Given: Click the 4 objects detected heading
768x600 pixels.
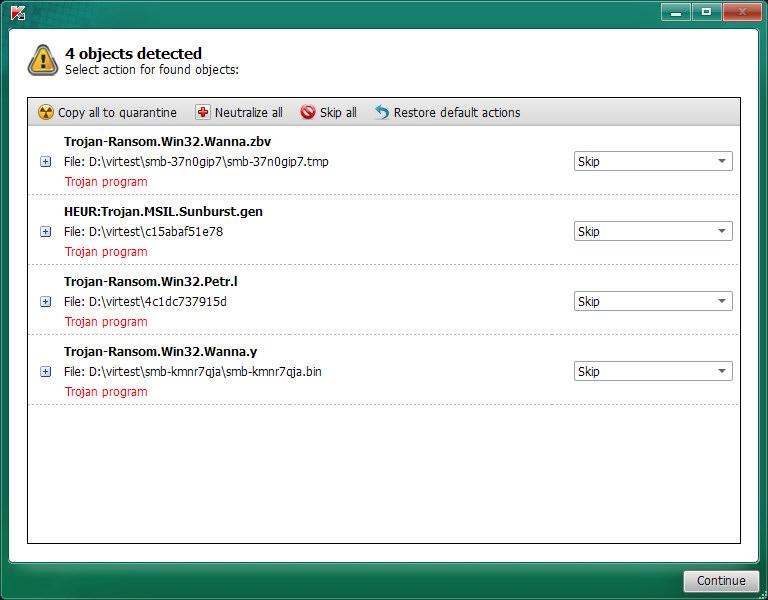Looking at the screenshot, I should (133, 53).
